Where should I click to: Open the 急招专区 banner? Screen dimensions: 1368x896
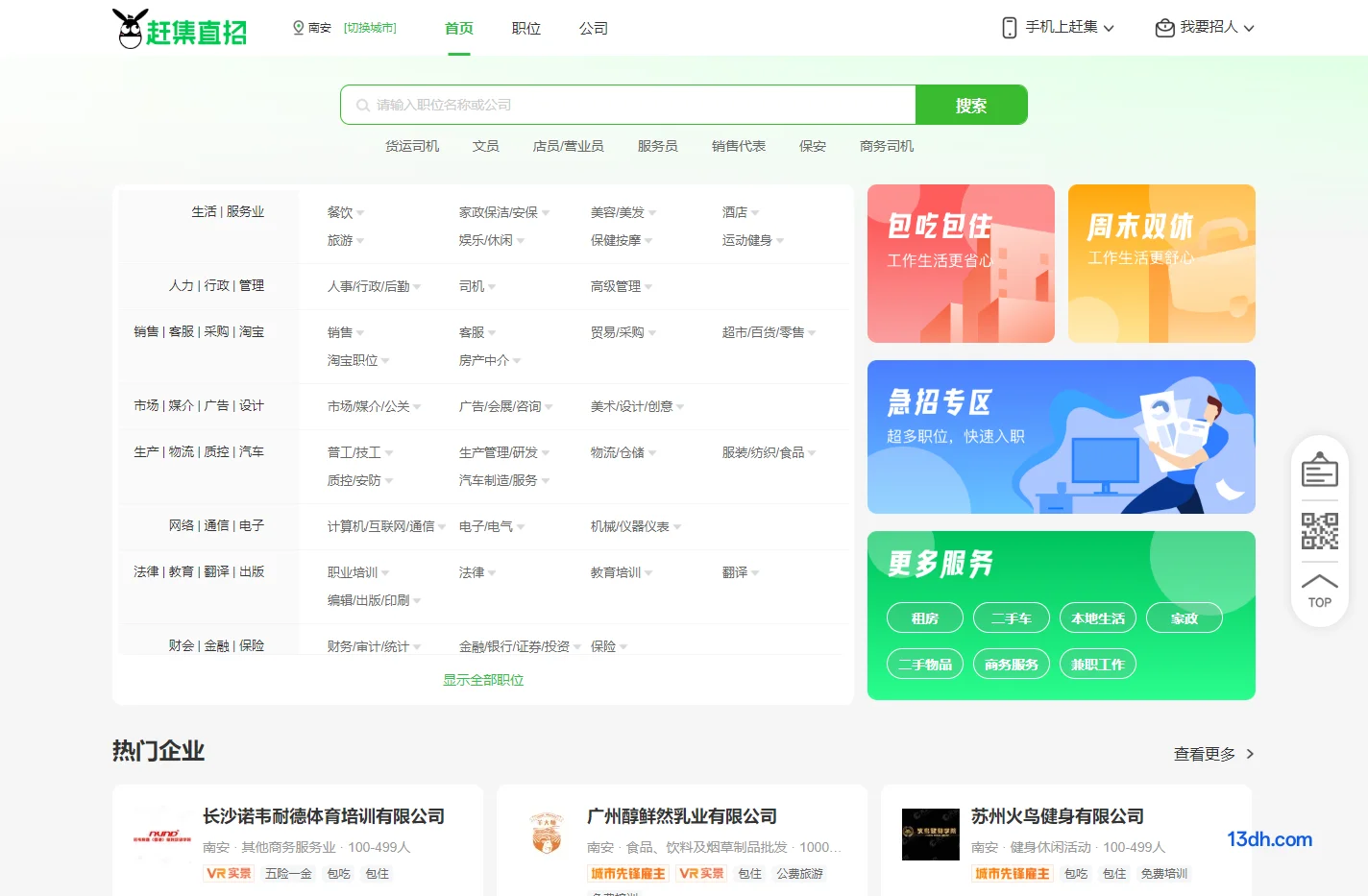(1062, 437)
